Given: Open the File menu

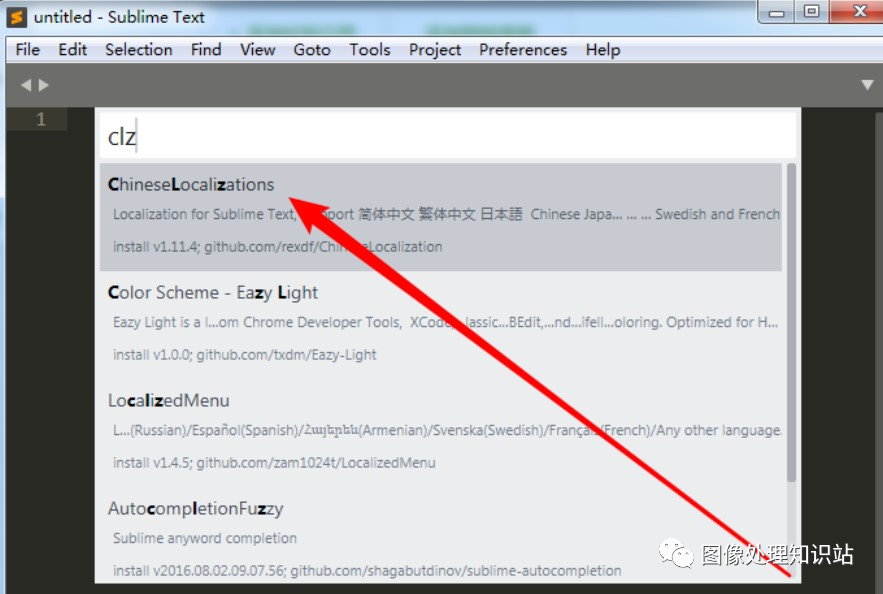Looking at the screenshot, I should (x=28, y=50).
